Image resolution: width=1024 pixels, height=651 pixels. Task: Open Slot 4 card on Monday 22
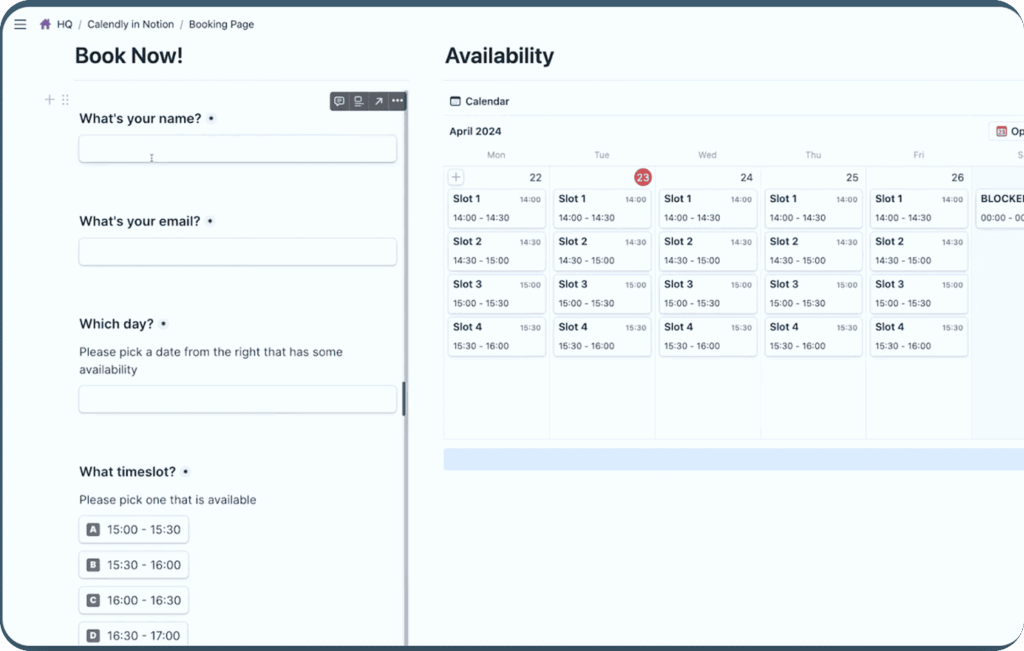point(497,336)
